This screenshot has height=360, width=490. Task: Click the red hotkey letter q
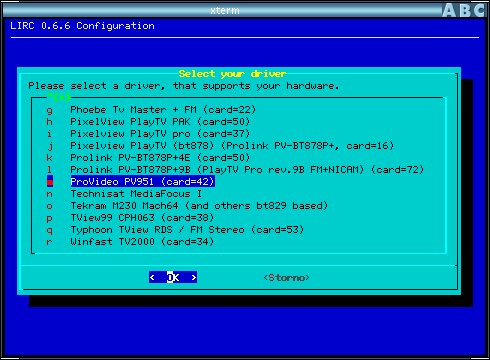point(50,231)
